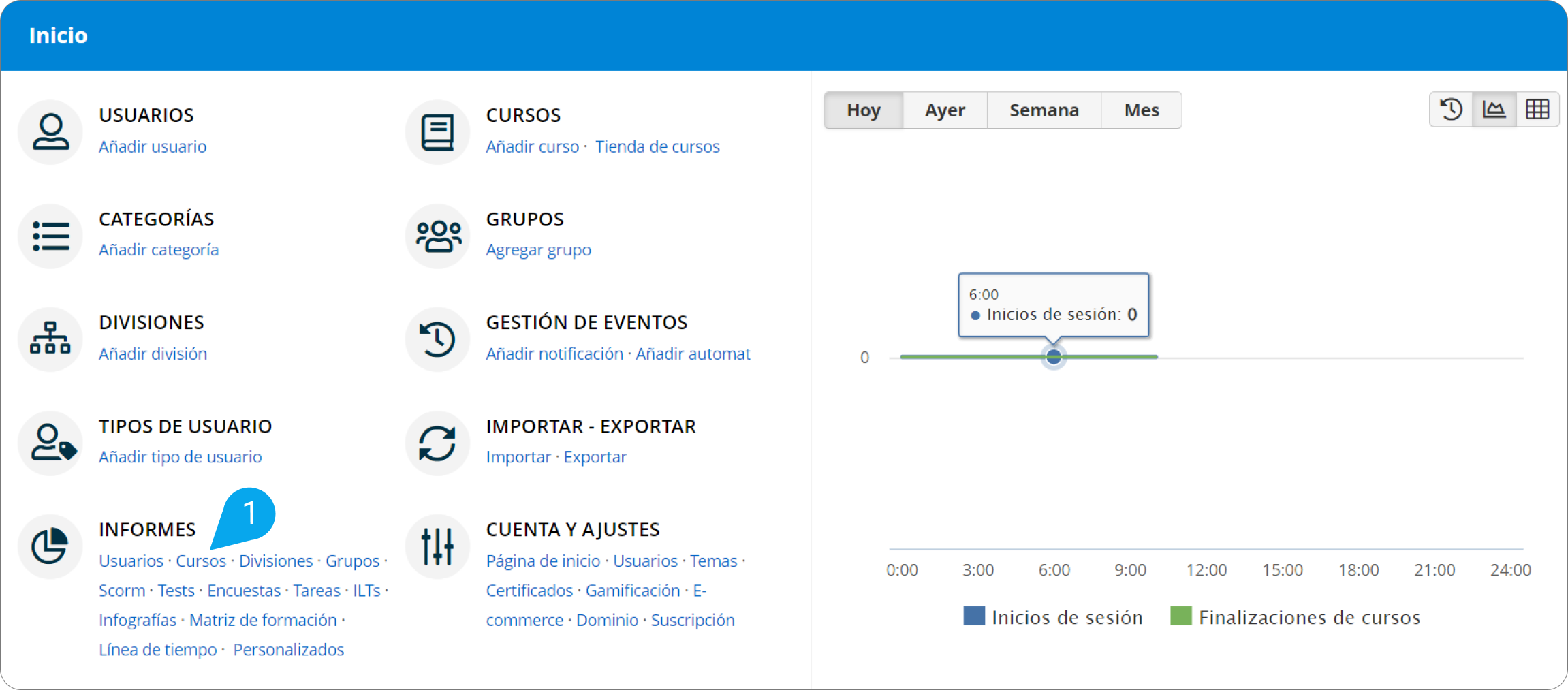Open the timeline history view icon
The width and height of the screenshot is (1568, 690).
[x=1451, y=110]
